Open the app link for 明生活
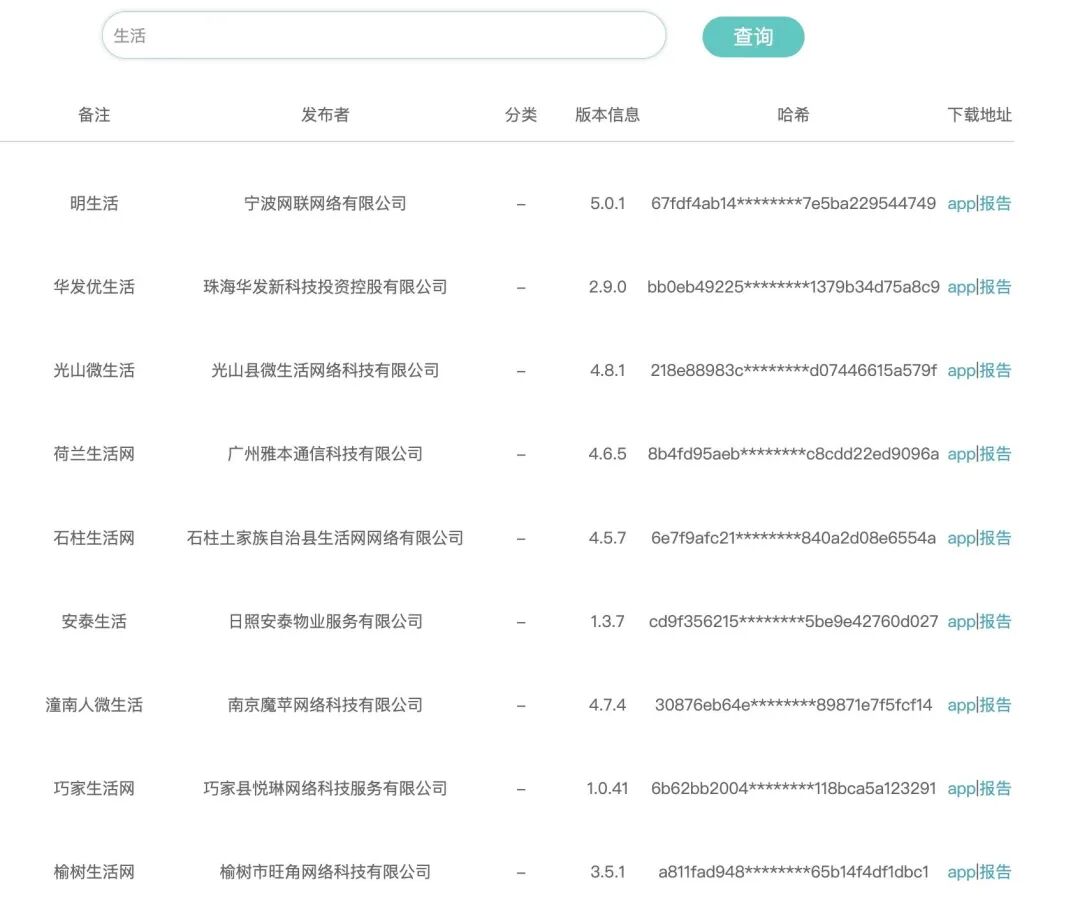Screen dimensions: 1080x910 [x=962, y=203]
